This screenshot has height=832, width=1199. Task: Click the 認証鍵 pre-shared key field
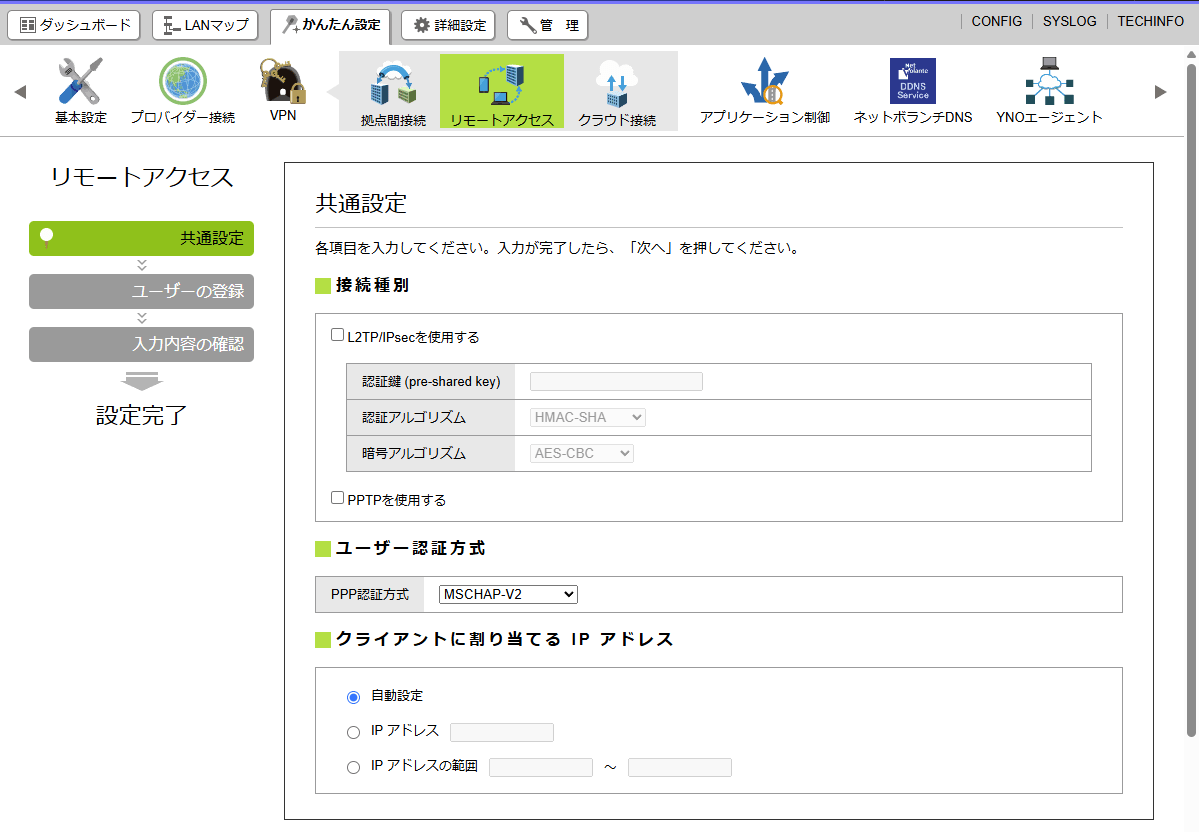pyautogui.click(x=616, y=382)
